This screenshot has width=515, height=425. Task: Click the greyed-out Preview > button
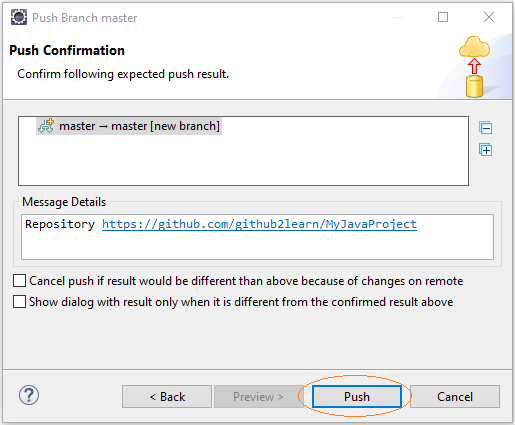point(258,397)
